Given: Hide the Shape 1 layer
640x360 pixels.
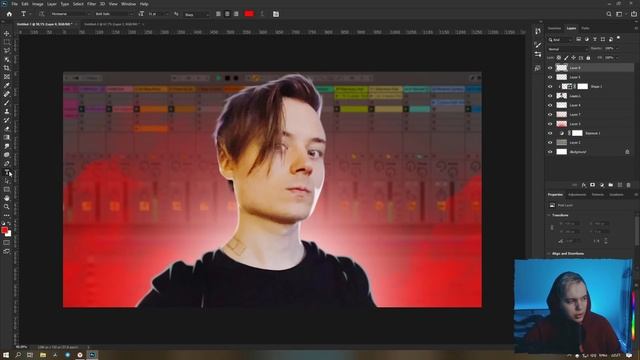Looking at the screenshot, I should point(550,87).
